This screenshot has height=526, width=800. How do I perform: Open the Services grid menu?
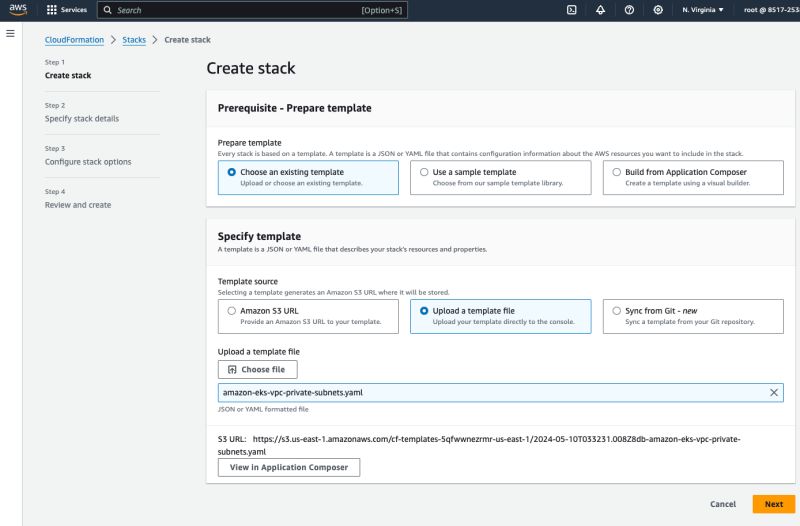point(52,10)
